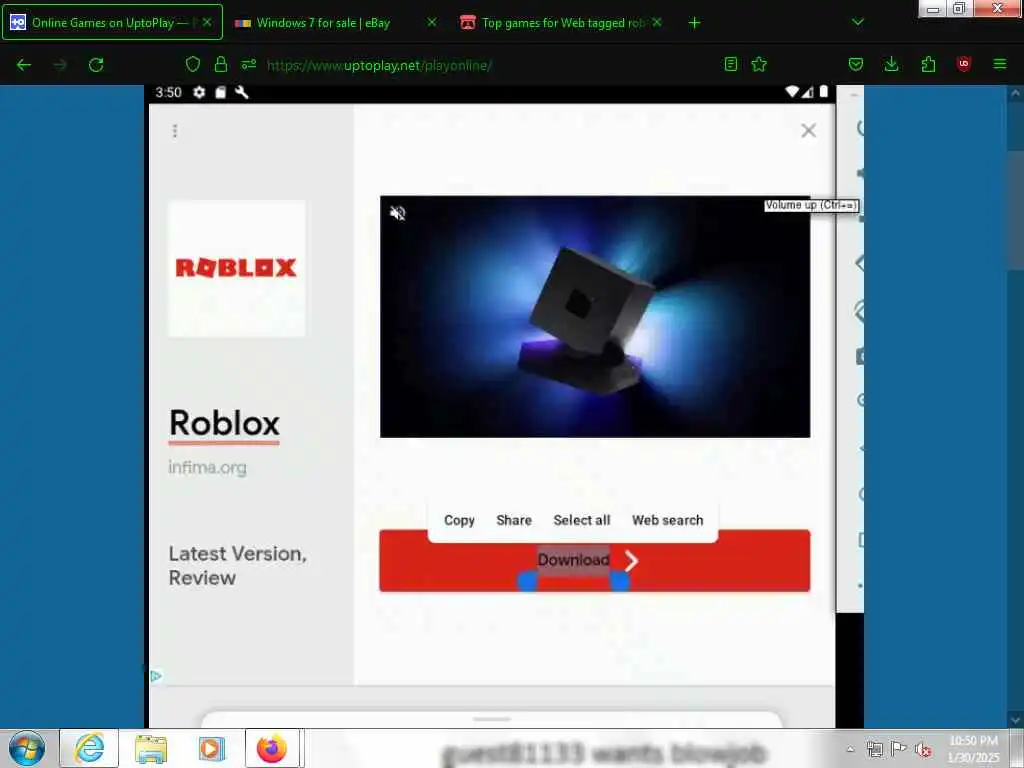
Task: Click the Roblox promo video
Action: (595, 317)
